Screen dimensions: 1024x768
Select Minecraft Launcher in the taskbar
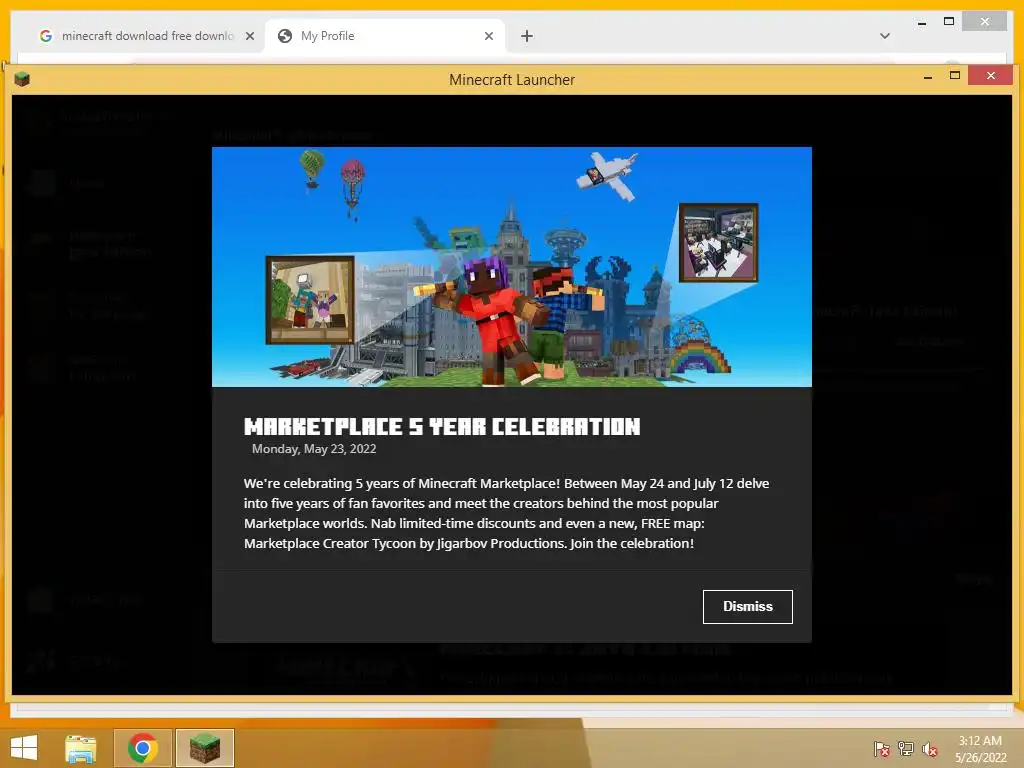click(x=205, y=748)
